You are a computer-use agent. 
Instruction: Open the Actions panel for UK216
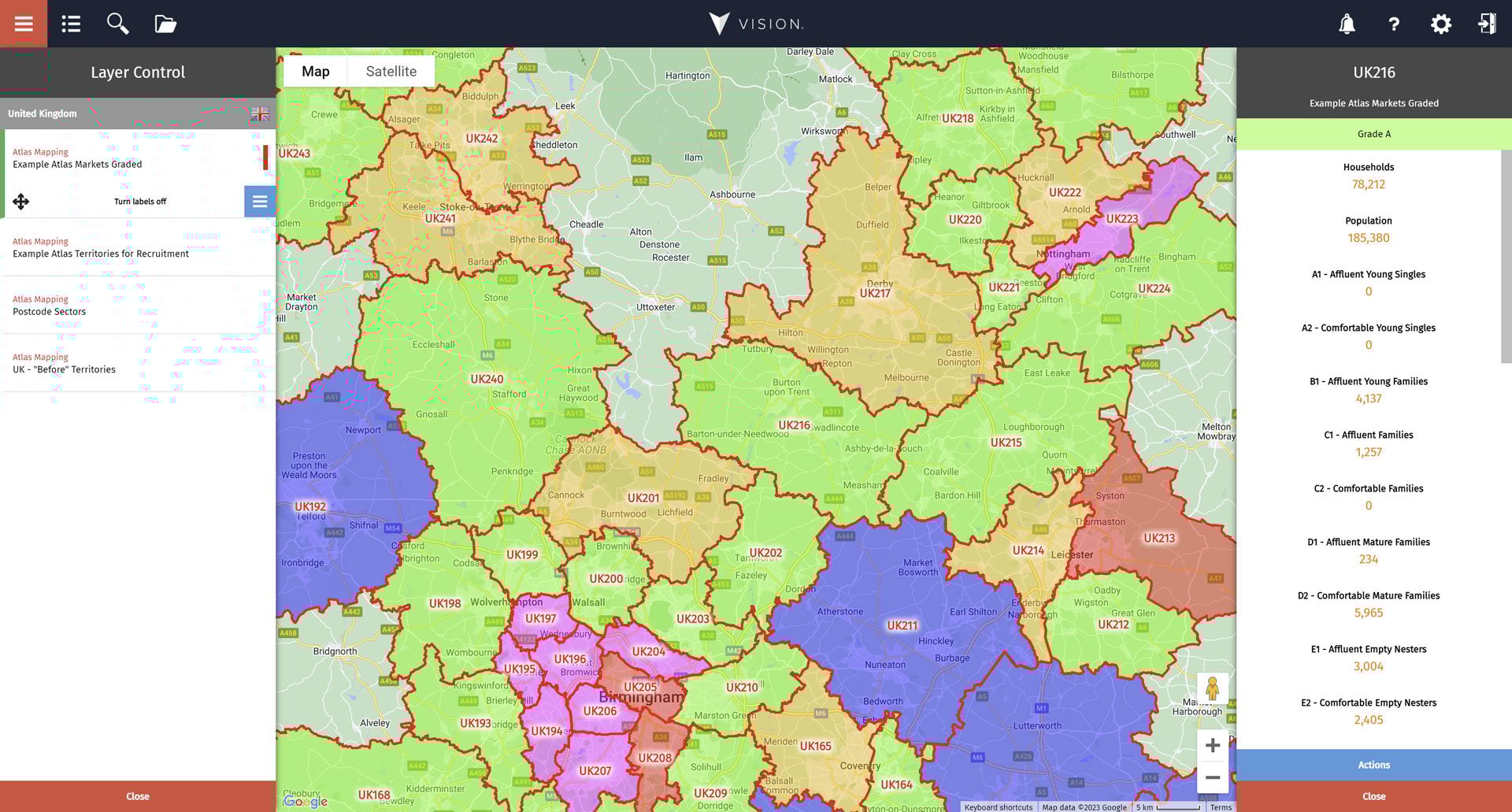click(x=1373, y=764)
